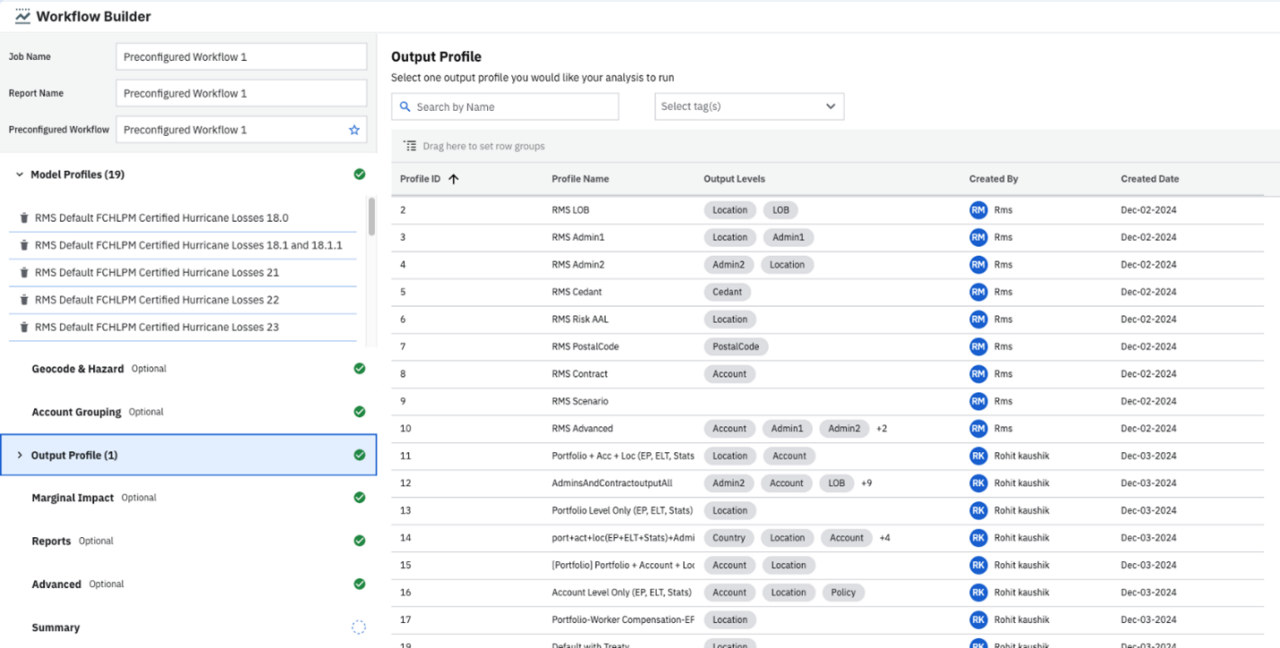Click the Summary step progress spinner

pos(359,627)
